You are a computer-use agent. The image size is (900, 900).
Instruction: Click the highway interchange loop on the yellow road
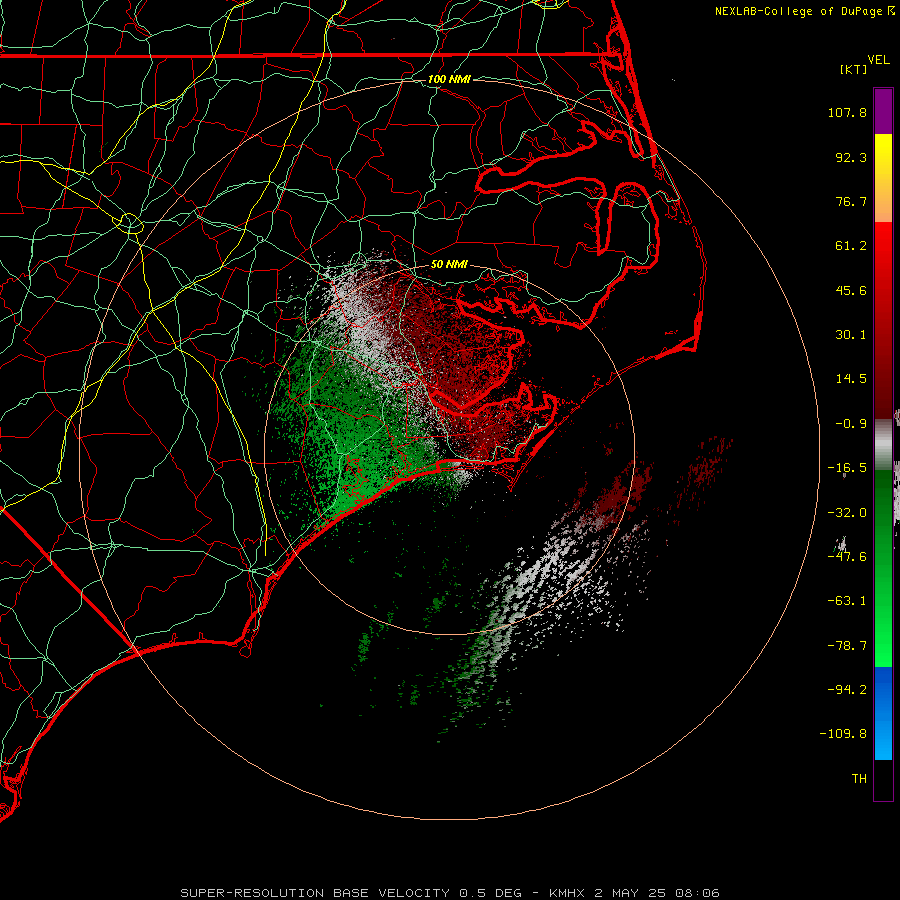tap(130, 223)
